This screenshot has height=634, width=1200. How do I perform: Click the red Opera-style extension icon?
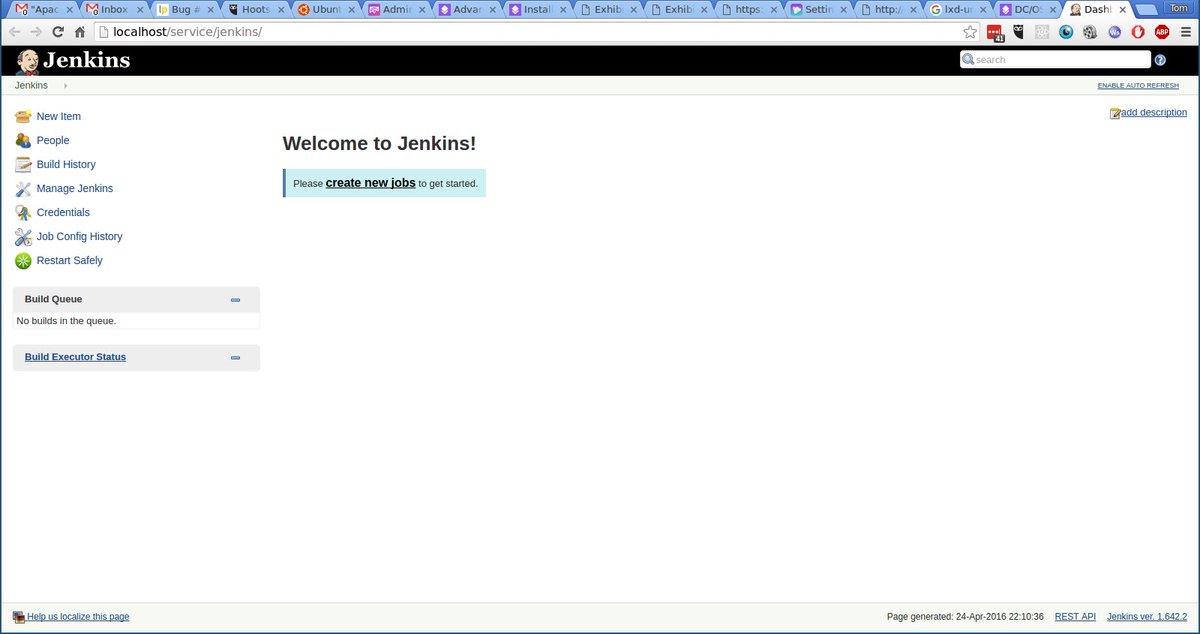click(1138, 32)
